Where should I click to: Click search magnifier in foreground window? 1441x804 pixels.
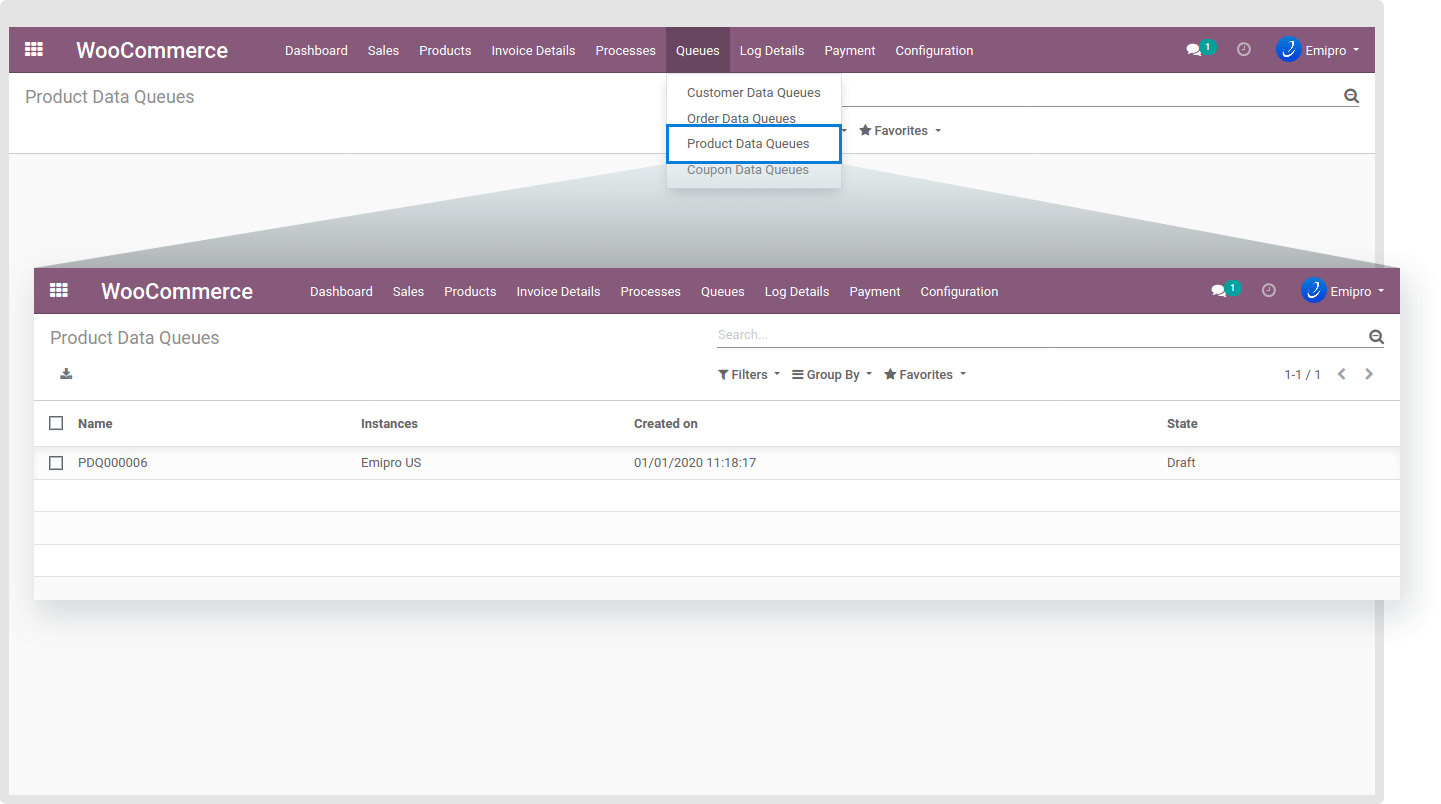click(x=1376, y=337)
